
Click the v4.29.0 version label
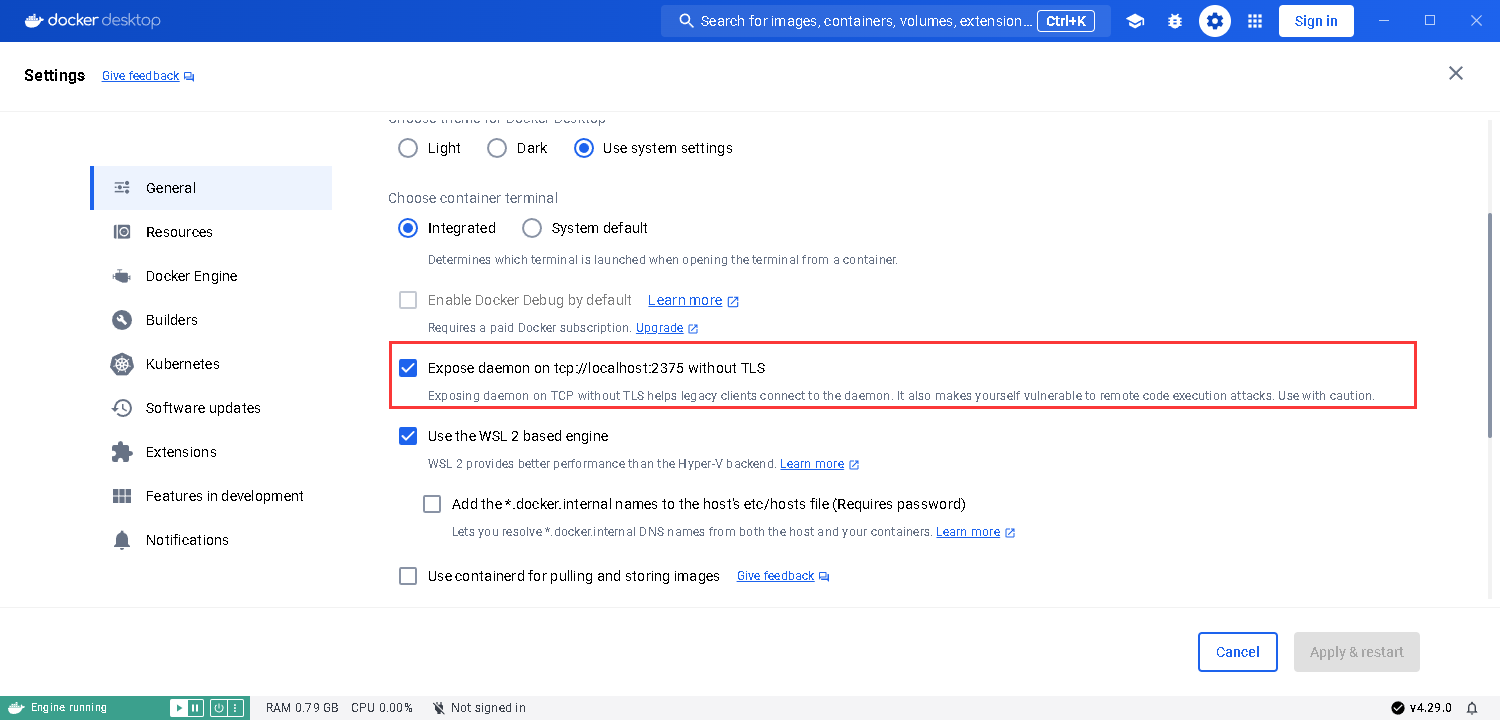[x=1431, y=708]
